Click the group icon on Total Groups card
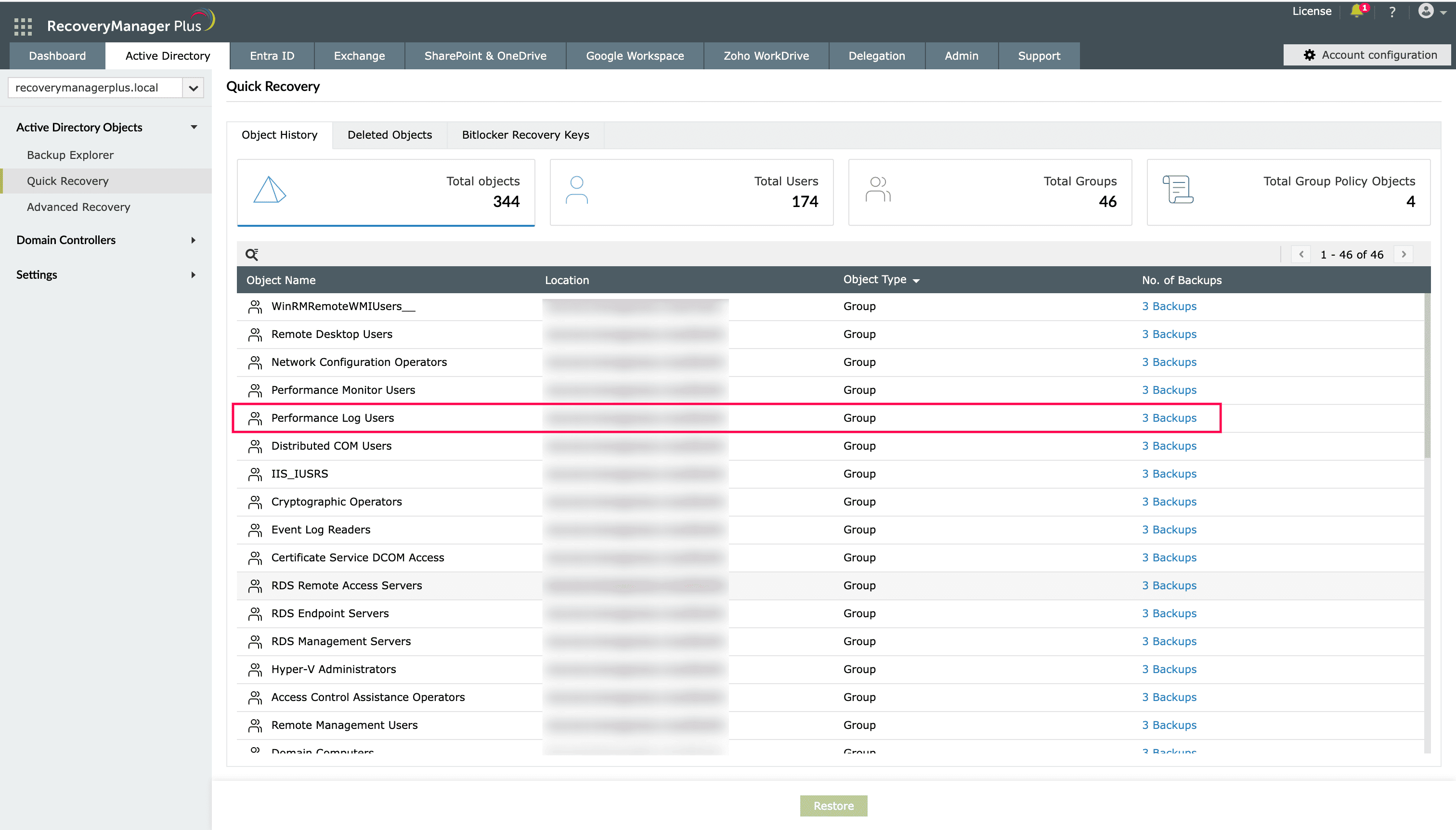 [877, 189]
